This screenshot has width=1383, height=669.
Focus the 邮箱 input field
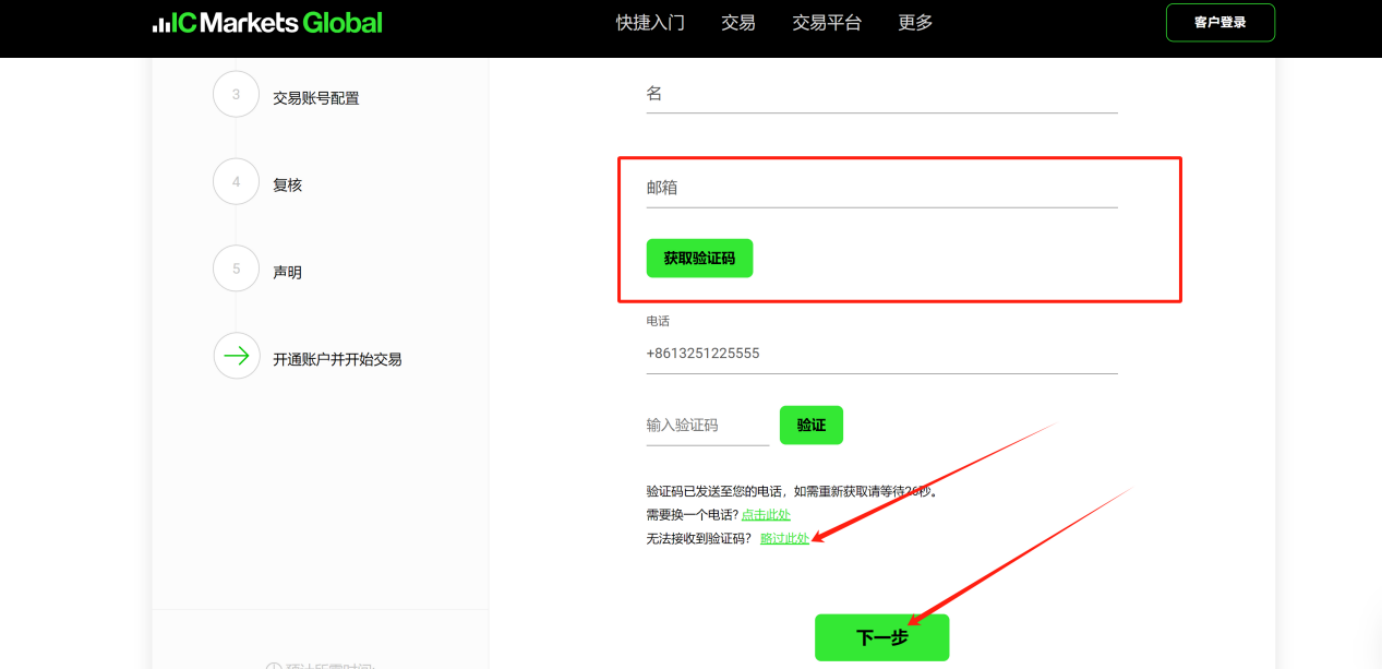[x=881, y=188]
